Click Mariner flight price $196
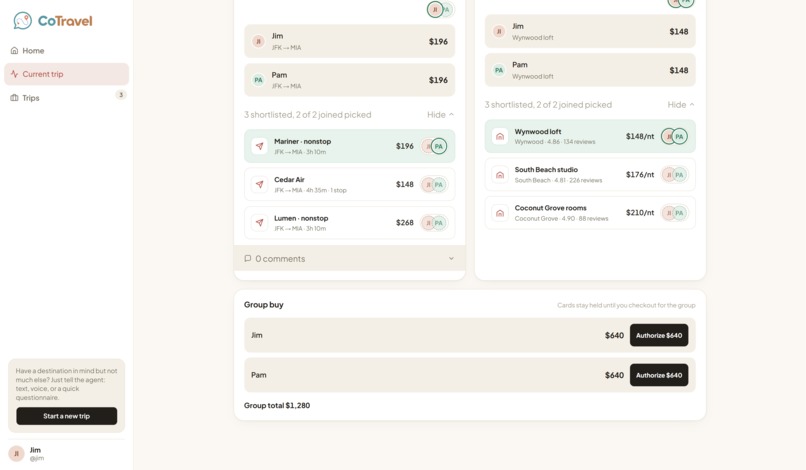 pos(405,146)
